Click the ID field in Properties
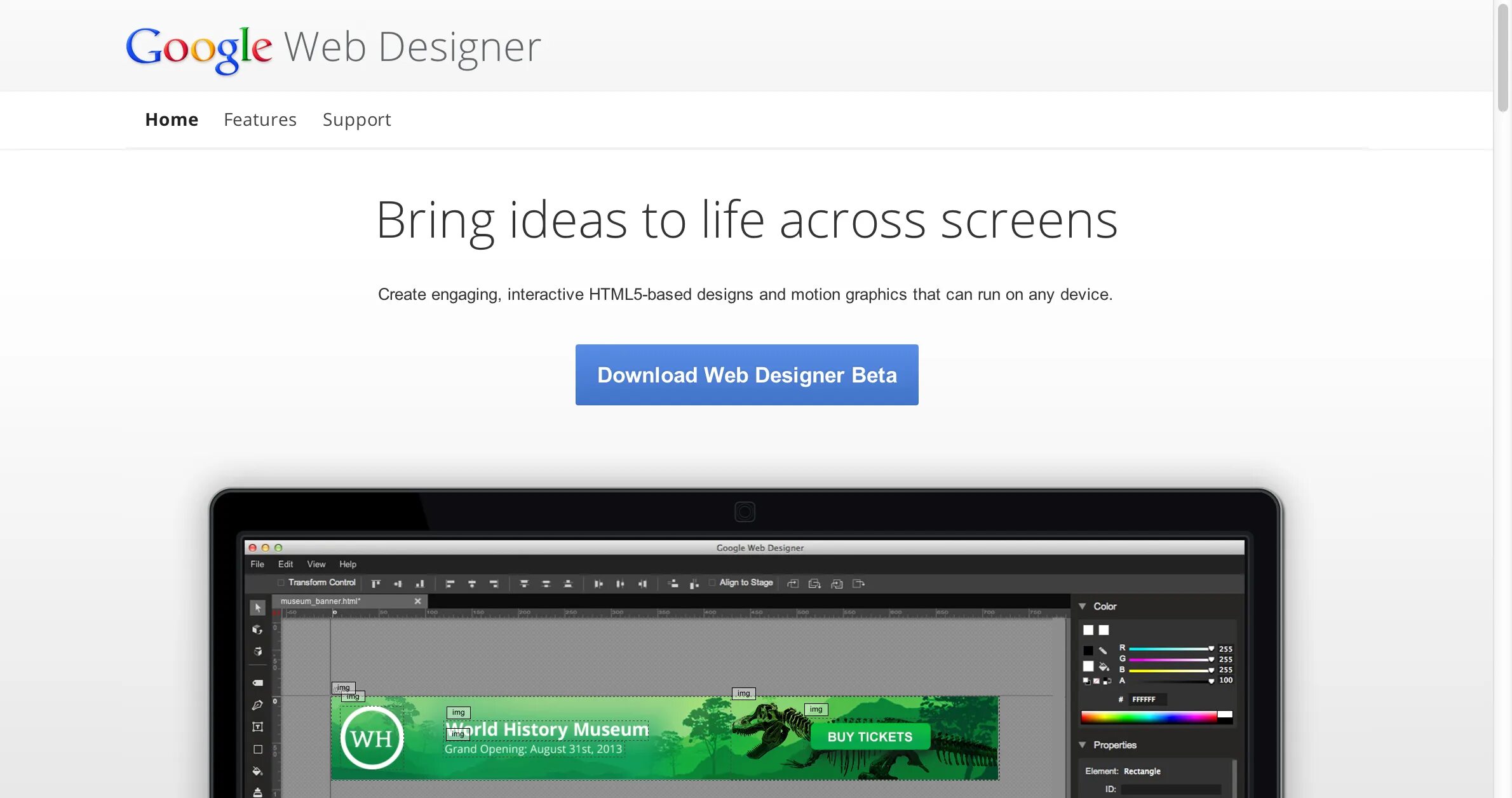Screen dimensions: 1512x798 pyautogui.click(x=1171, y=789)
